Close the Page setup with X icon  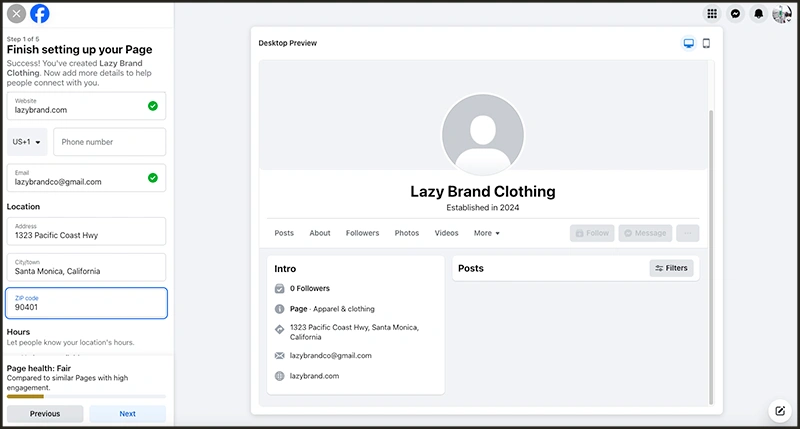point(16,14)
